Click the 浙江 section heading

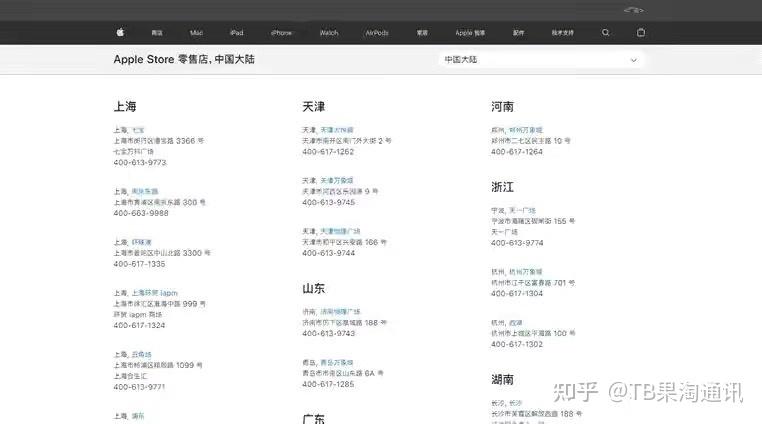(502, 187)
